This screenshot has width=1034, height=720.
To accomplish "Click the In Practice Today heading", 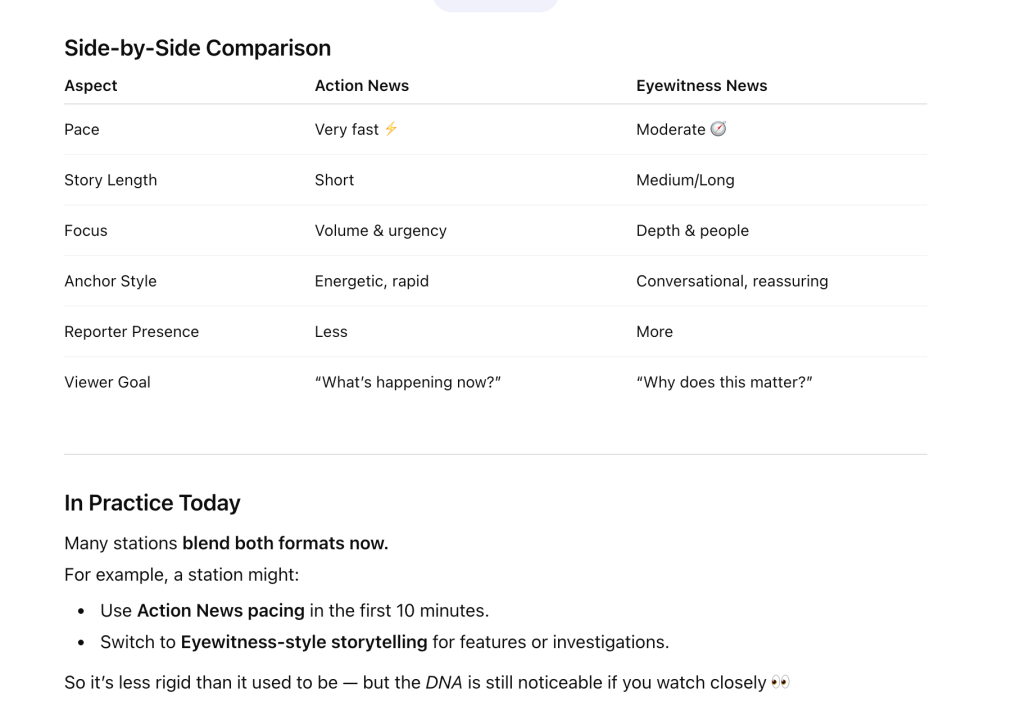I will click(152, 503).
